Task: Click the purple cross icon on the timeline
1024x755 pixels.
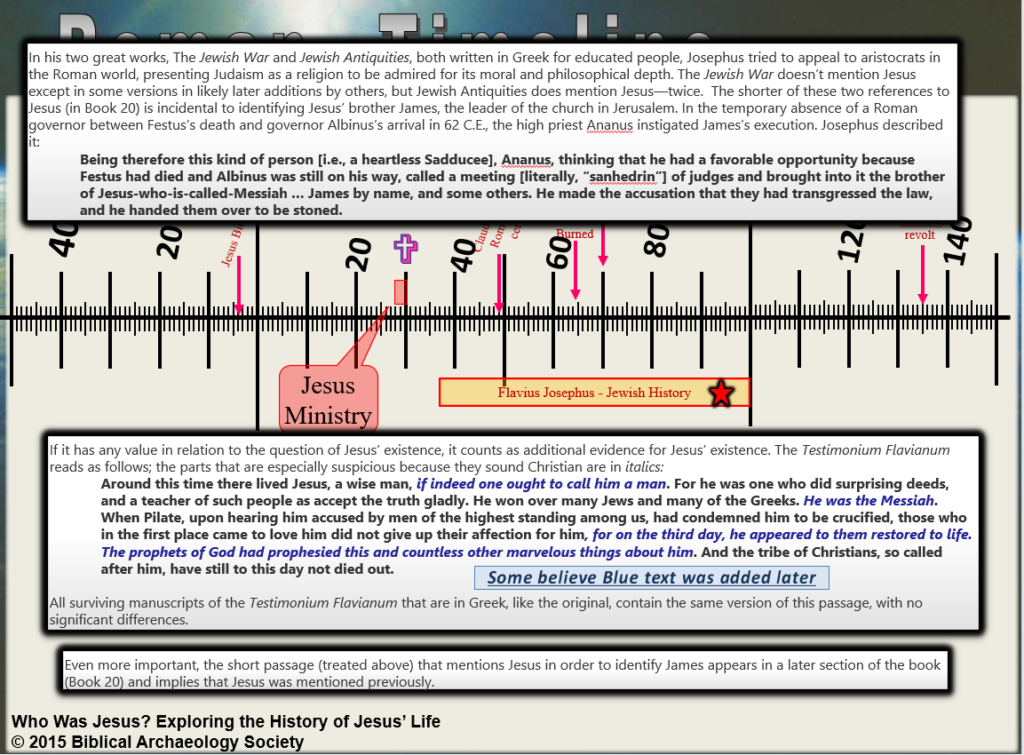Action: click(406, 248)
